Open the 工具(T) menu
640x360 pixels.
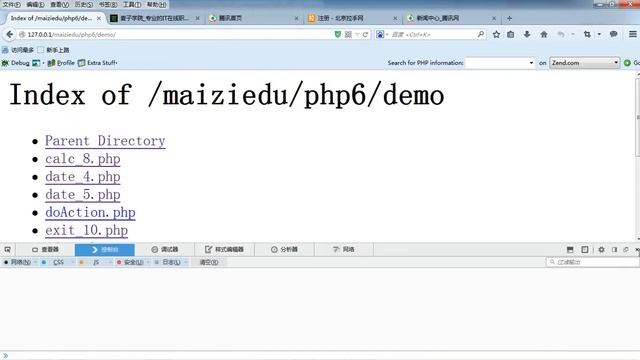(132, 4)
